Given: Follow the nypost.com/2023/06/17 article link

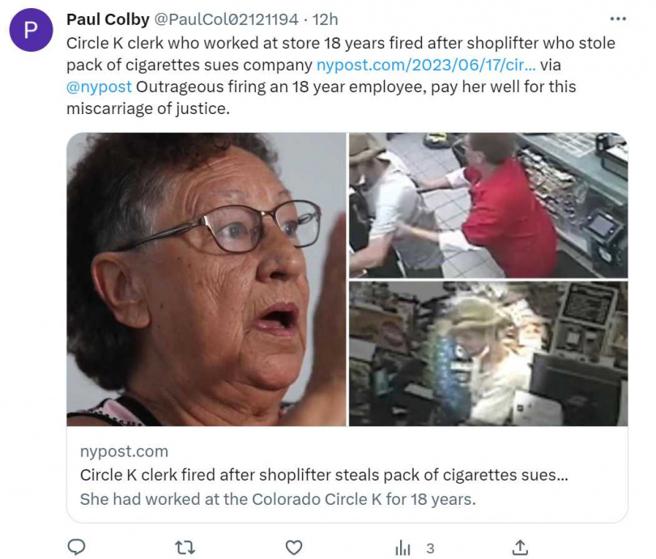Looking at the screenshot, I should [426, 65].
